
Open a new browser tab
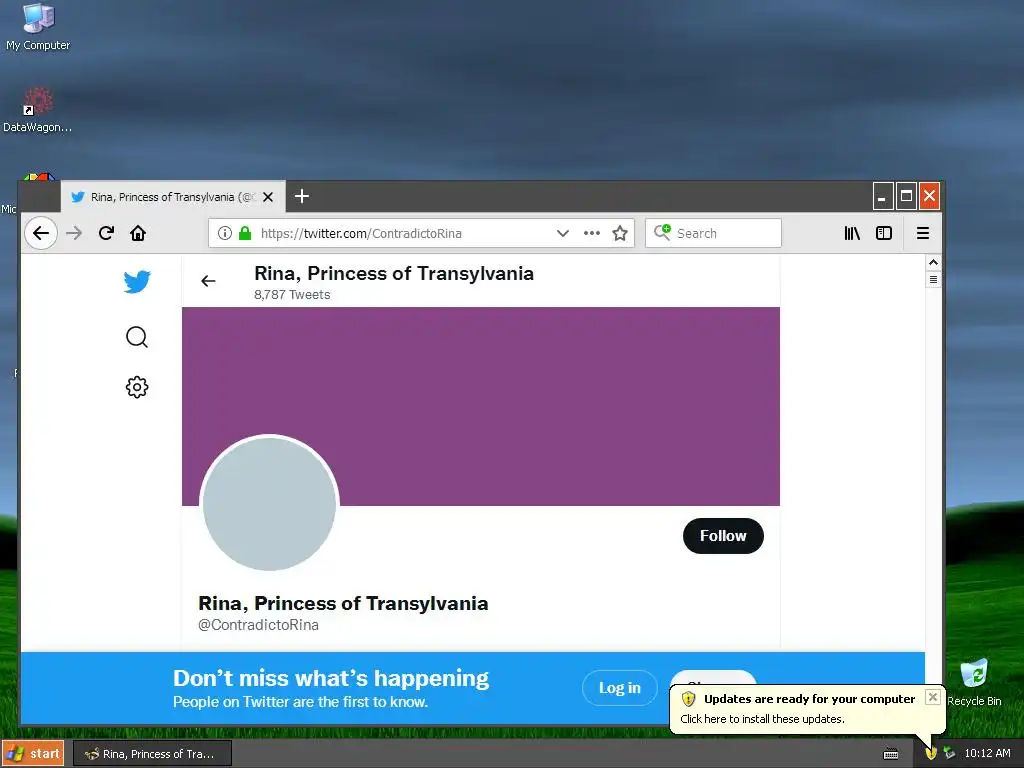pos(302,196)
